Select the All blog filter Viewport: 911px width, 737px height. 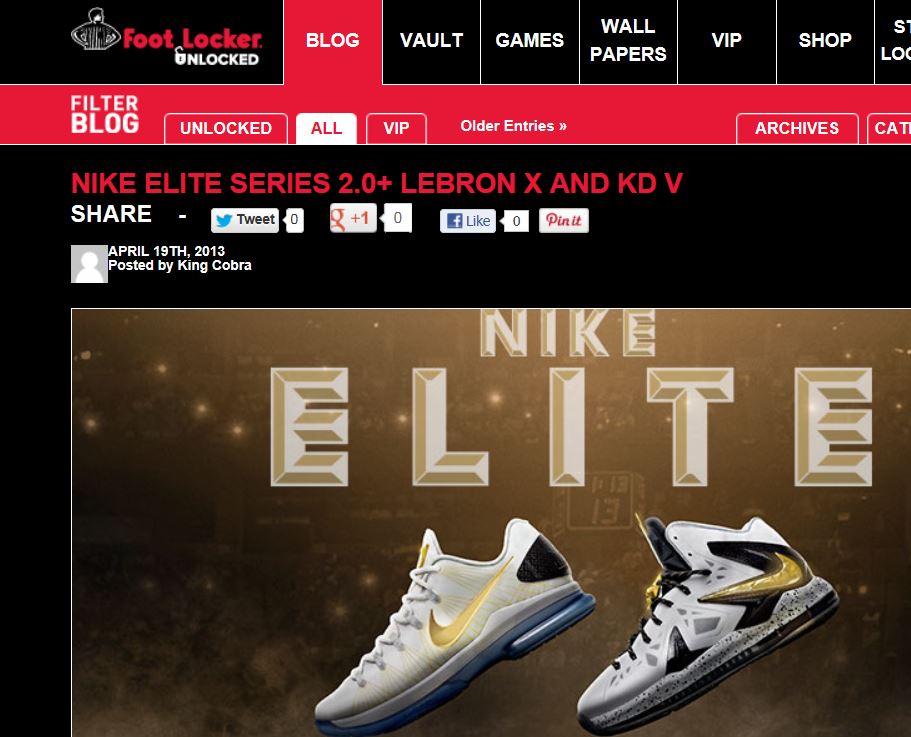click(326, 128)
